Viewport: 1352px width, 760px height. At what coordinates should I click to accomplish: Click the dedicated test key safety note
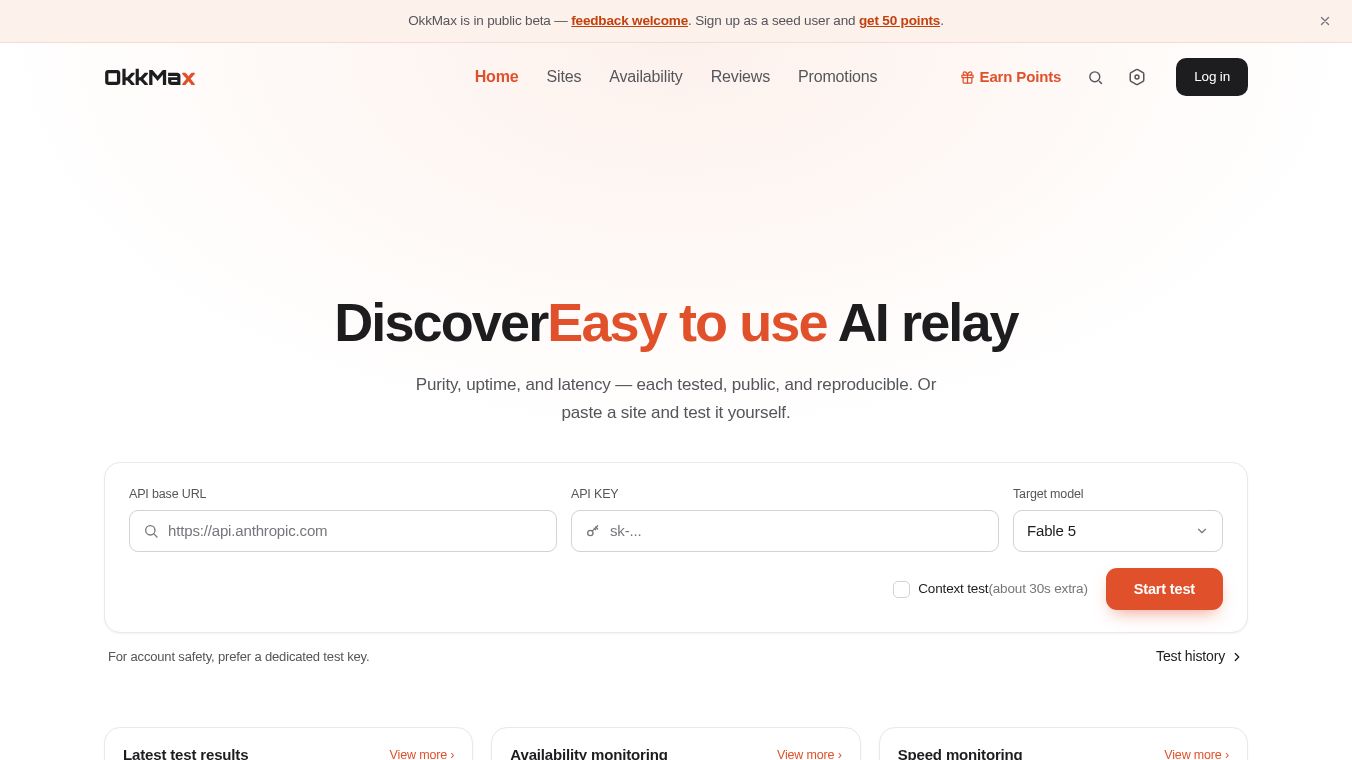click(x=239, y=656)
